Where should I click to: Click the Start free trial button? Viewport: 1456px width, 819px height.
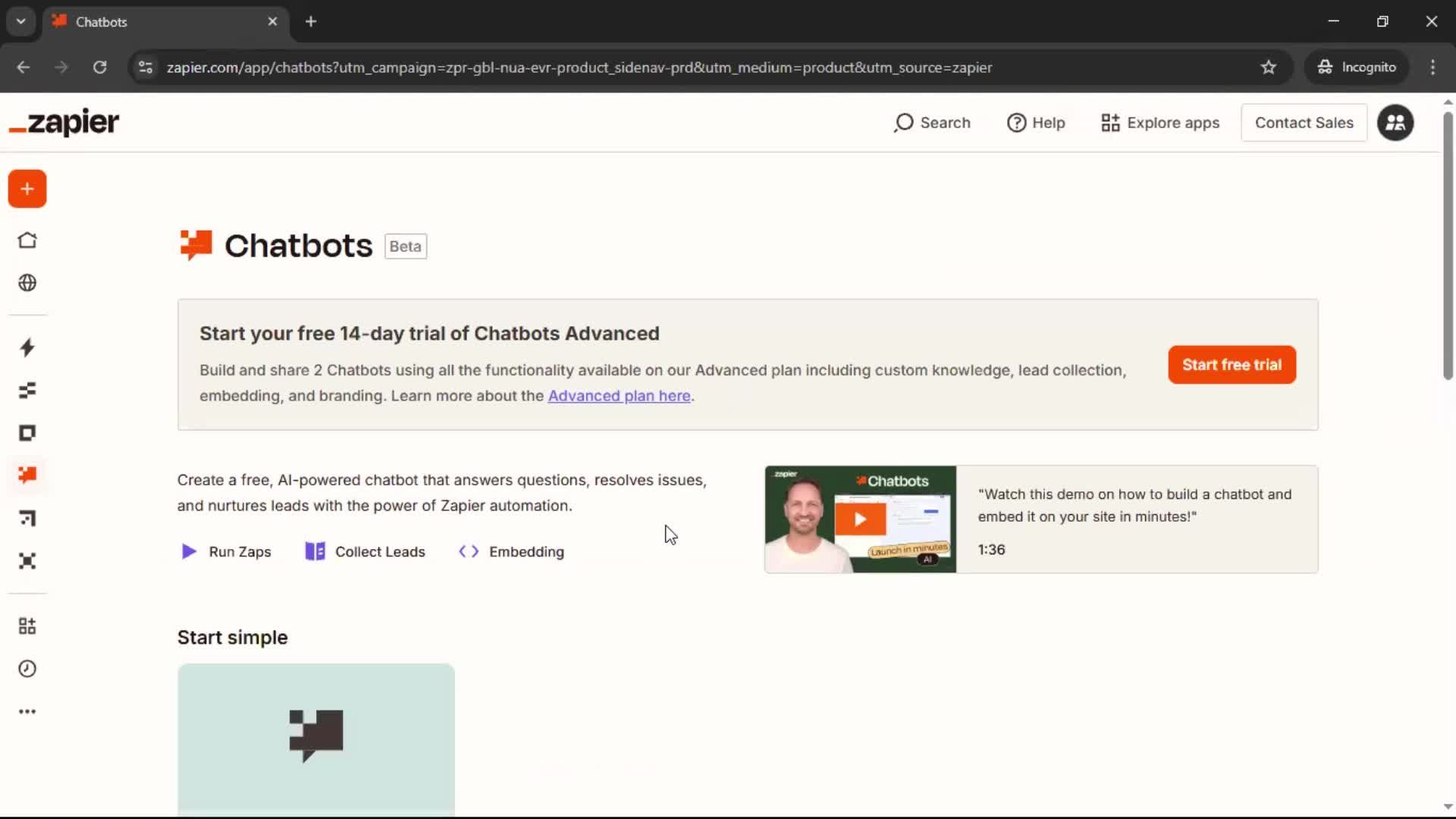[x=1232, y=365]
